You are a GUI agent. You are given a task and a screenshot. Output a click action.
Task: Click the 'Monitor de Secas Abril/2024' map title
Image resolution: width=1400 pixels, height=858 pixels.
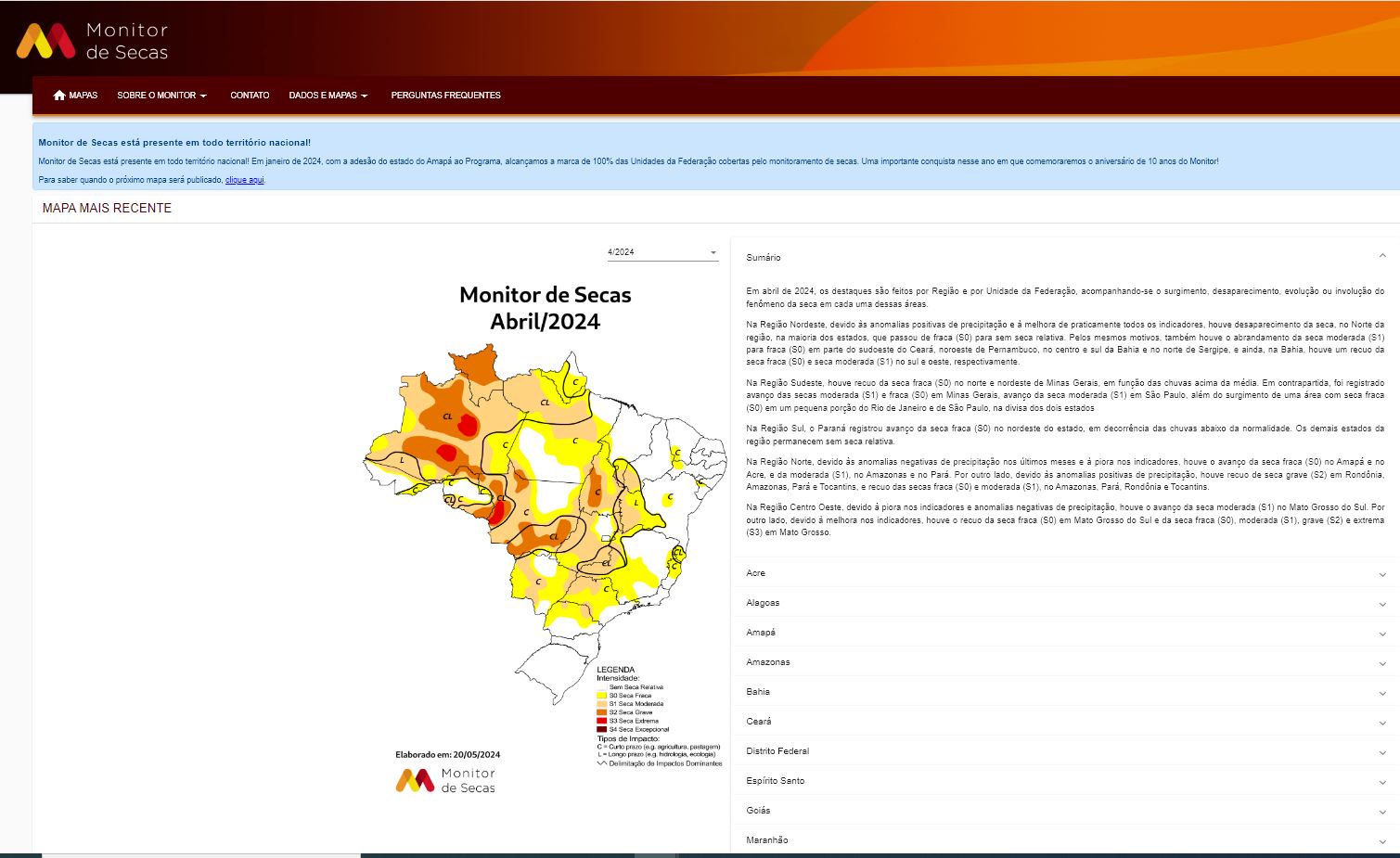click(546, 308)
